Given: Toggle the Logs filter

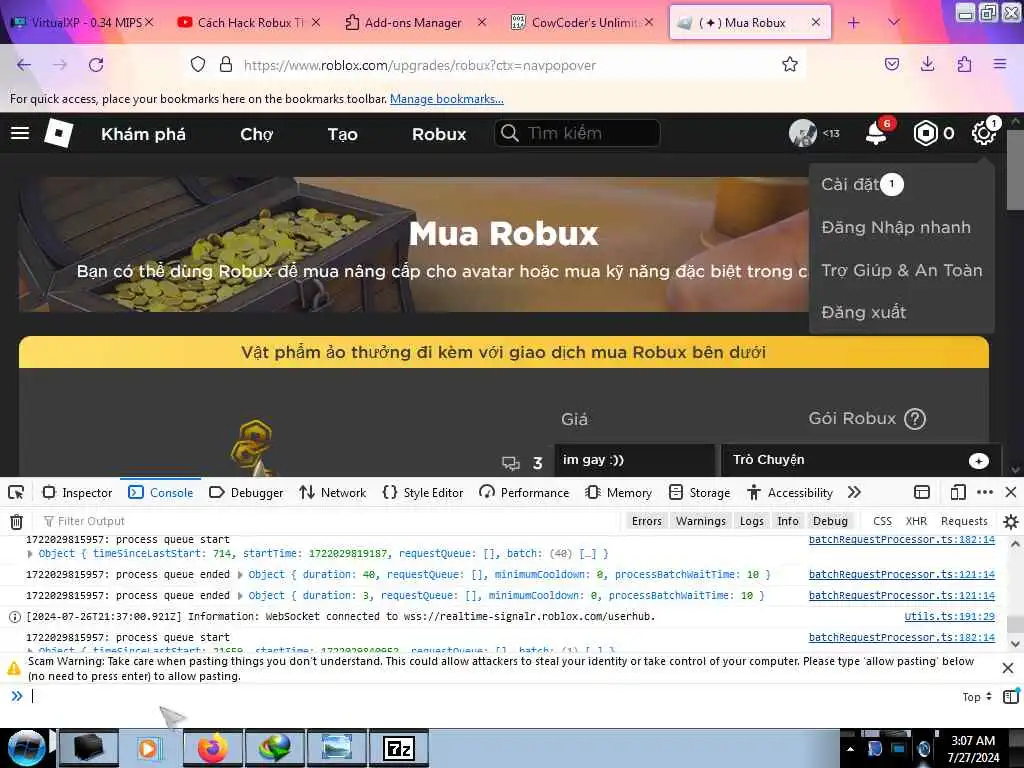Looking at the screenshot, I should (752, 520).
